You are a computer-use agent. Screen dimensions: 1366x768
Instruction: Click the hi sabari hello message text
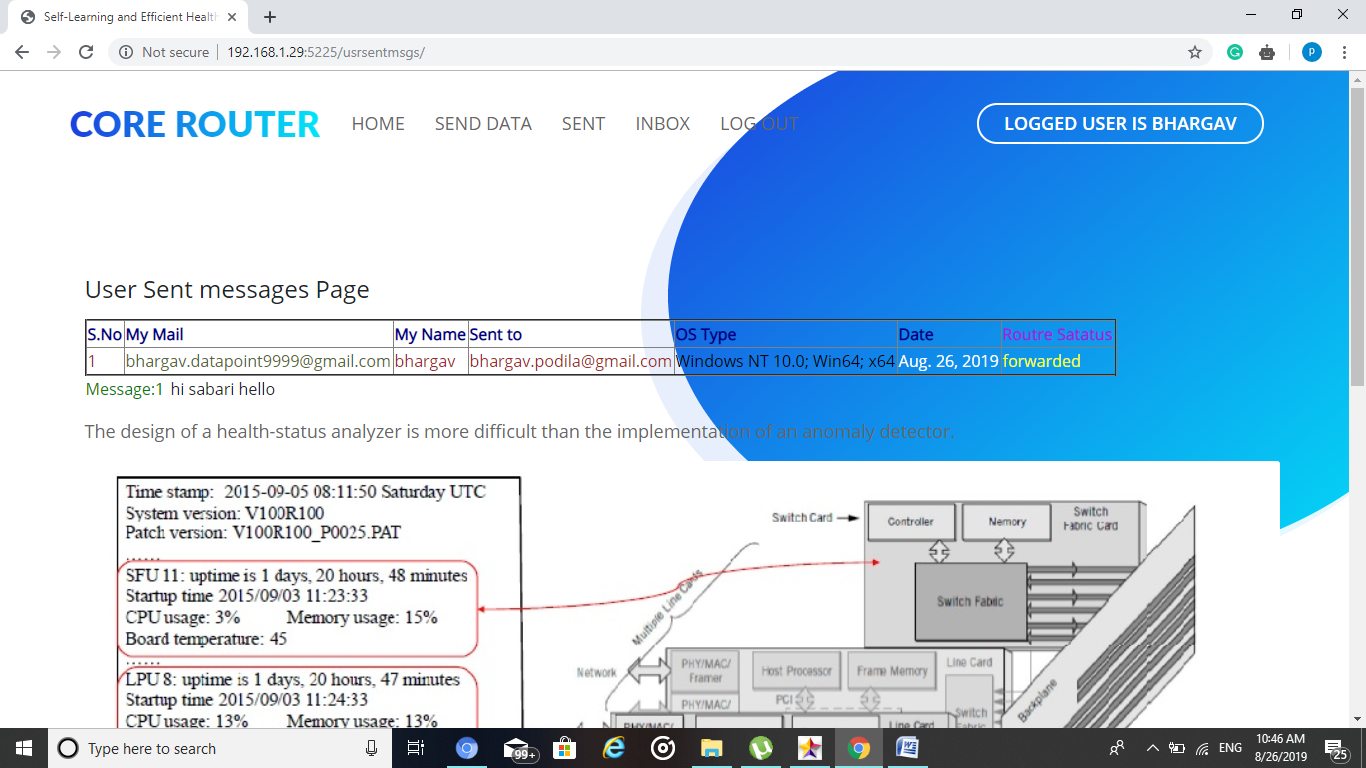[222, 389]
